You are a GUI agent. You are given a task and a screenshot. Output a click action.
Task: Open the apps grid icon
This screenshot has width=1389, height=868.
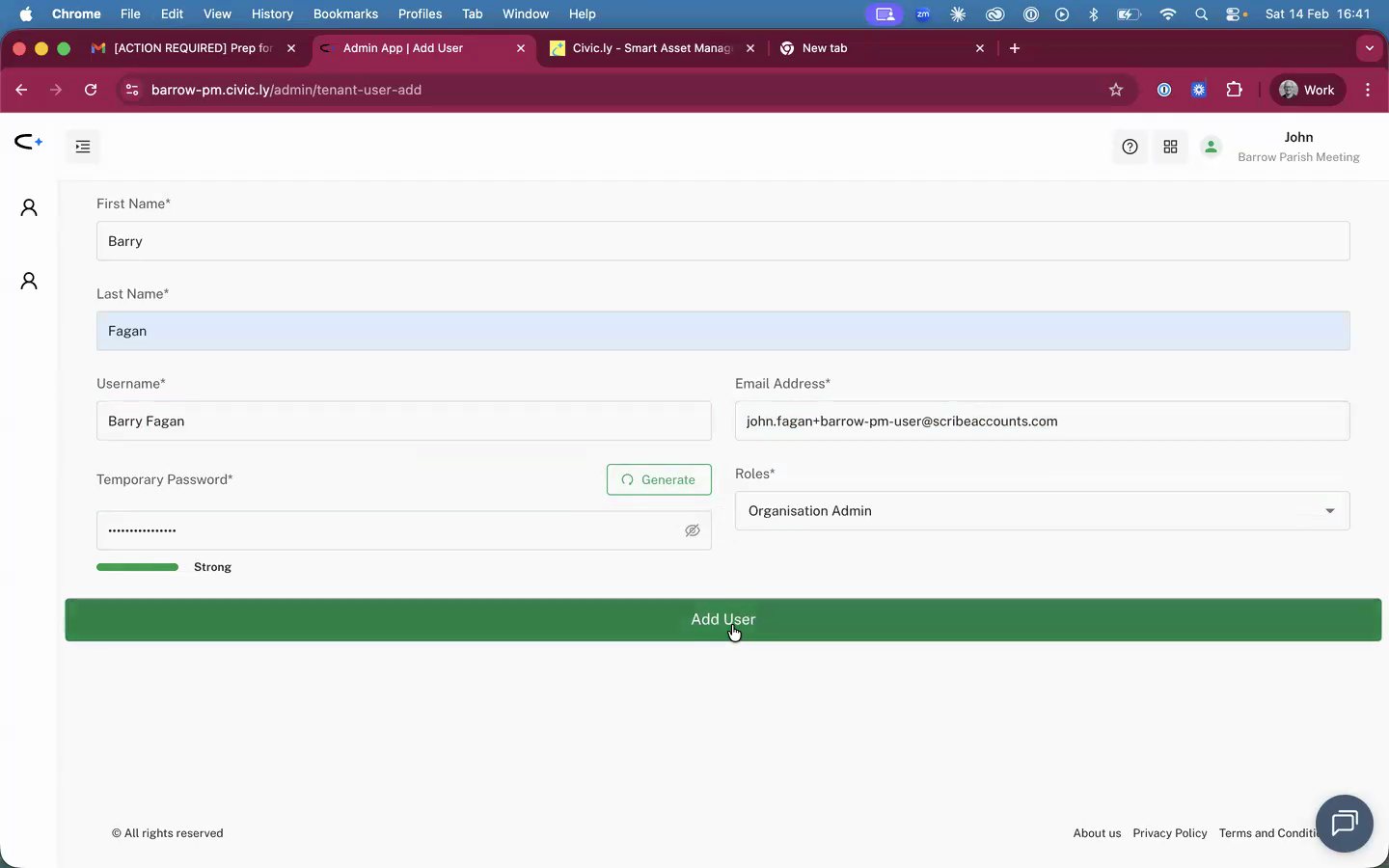(1170, 147)
